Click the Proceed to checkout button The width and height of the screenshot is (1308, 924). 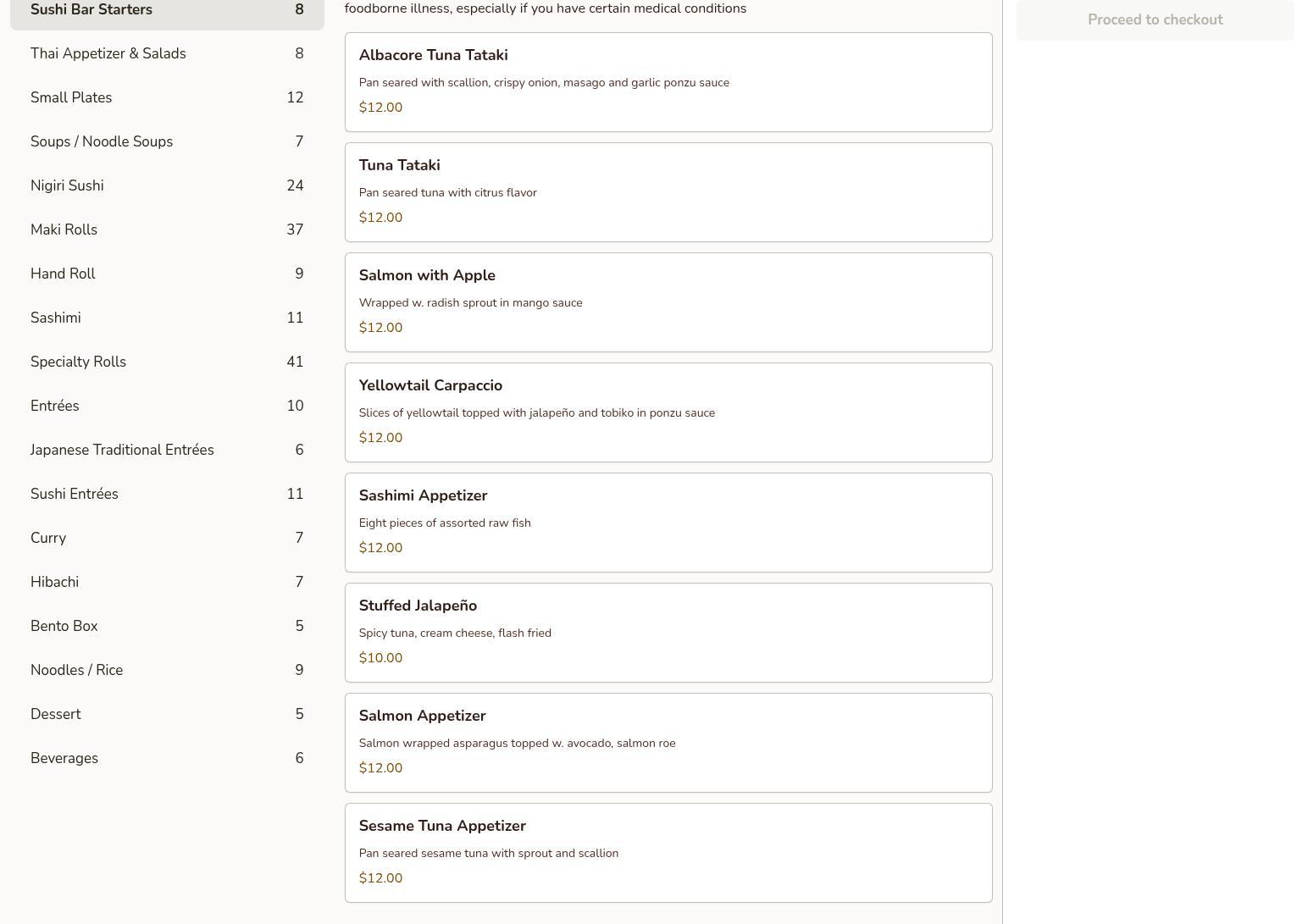[1156, 19]
